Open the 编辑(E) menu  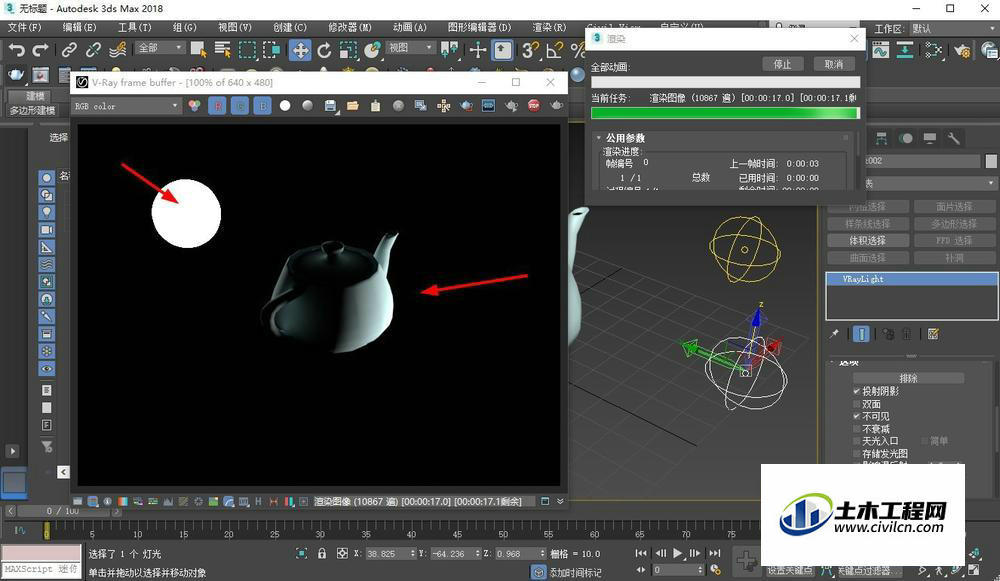point(79,27)
